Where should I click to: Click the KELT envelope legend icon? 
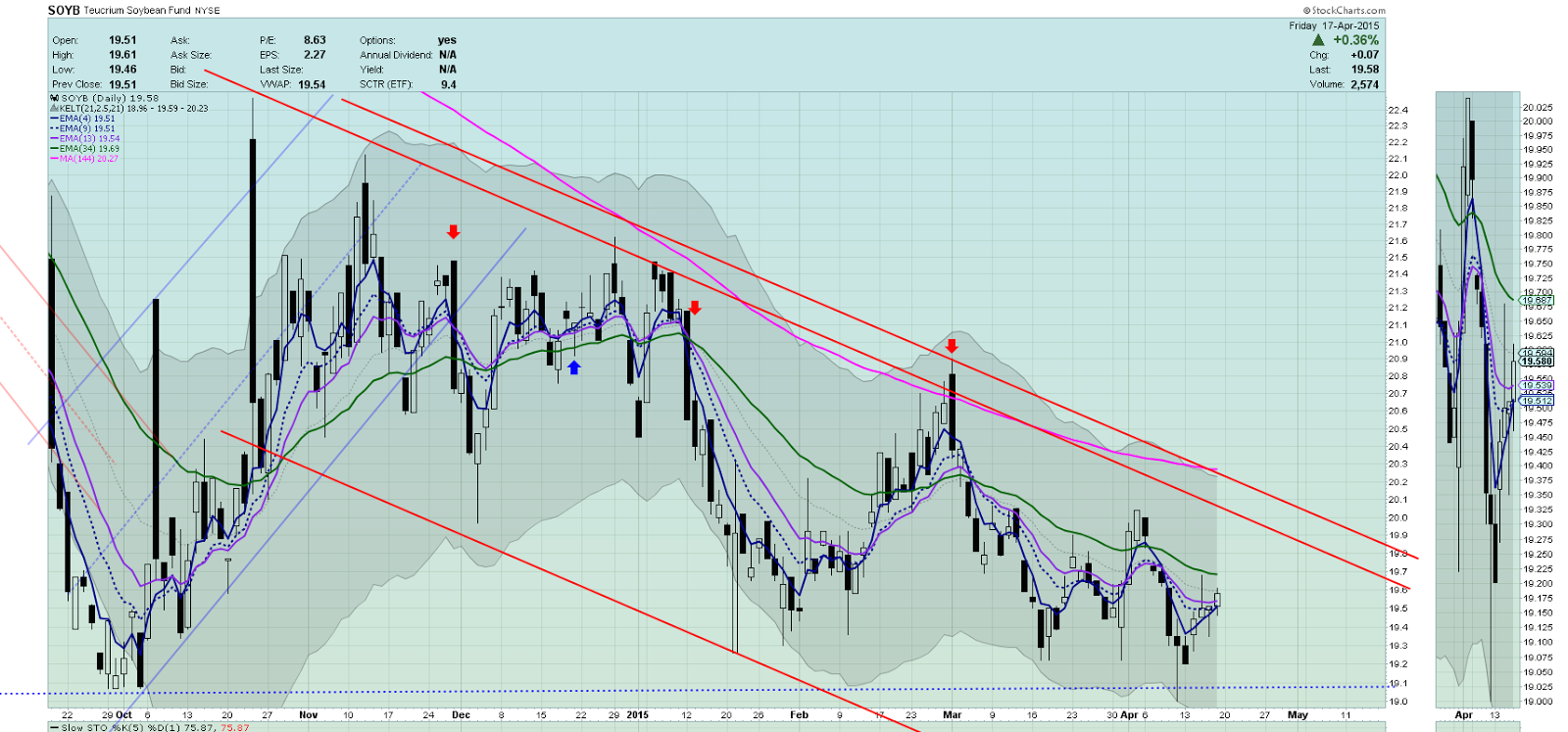55,109
